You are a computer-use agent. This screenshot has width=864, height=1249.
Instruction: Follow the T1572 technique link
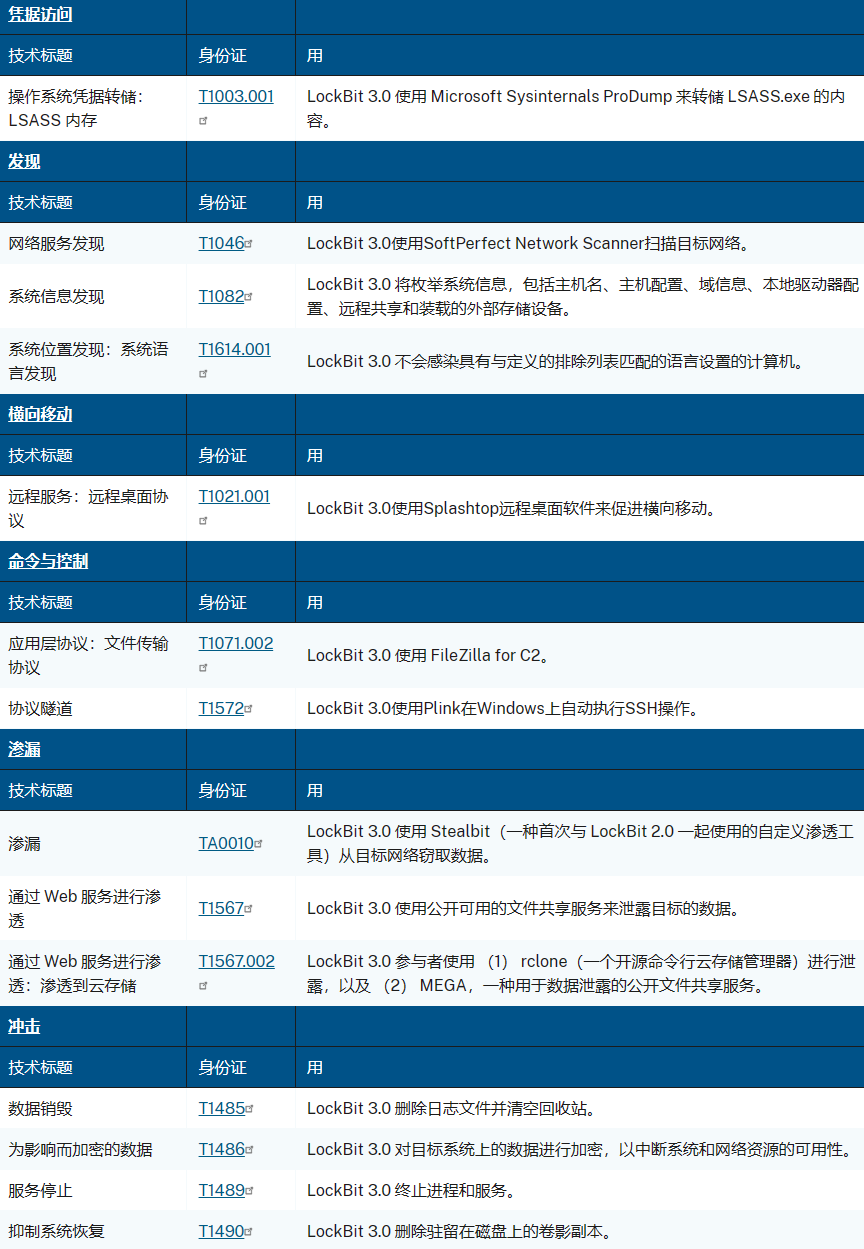[221, 709]
